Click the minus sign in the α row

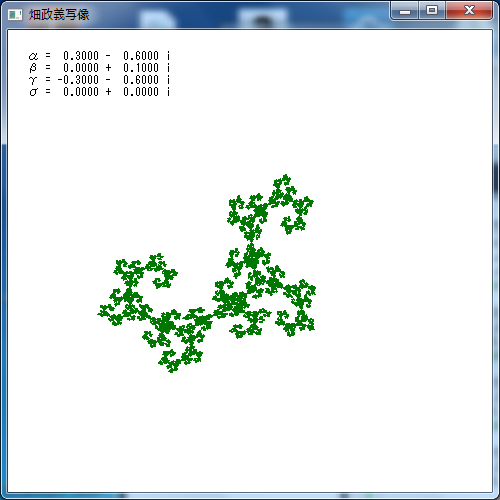(108, 56)
